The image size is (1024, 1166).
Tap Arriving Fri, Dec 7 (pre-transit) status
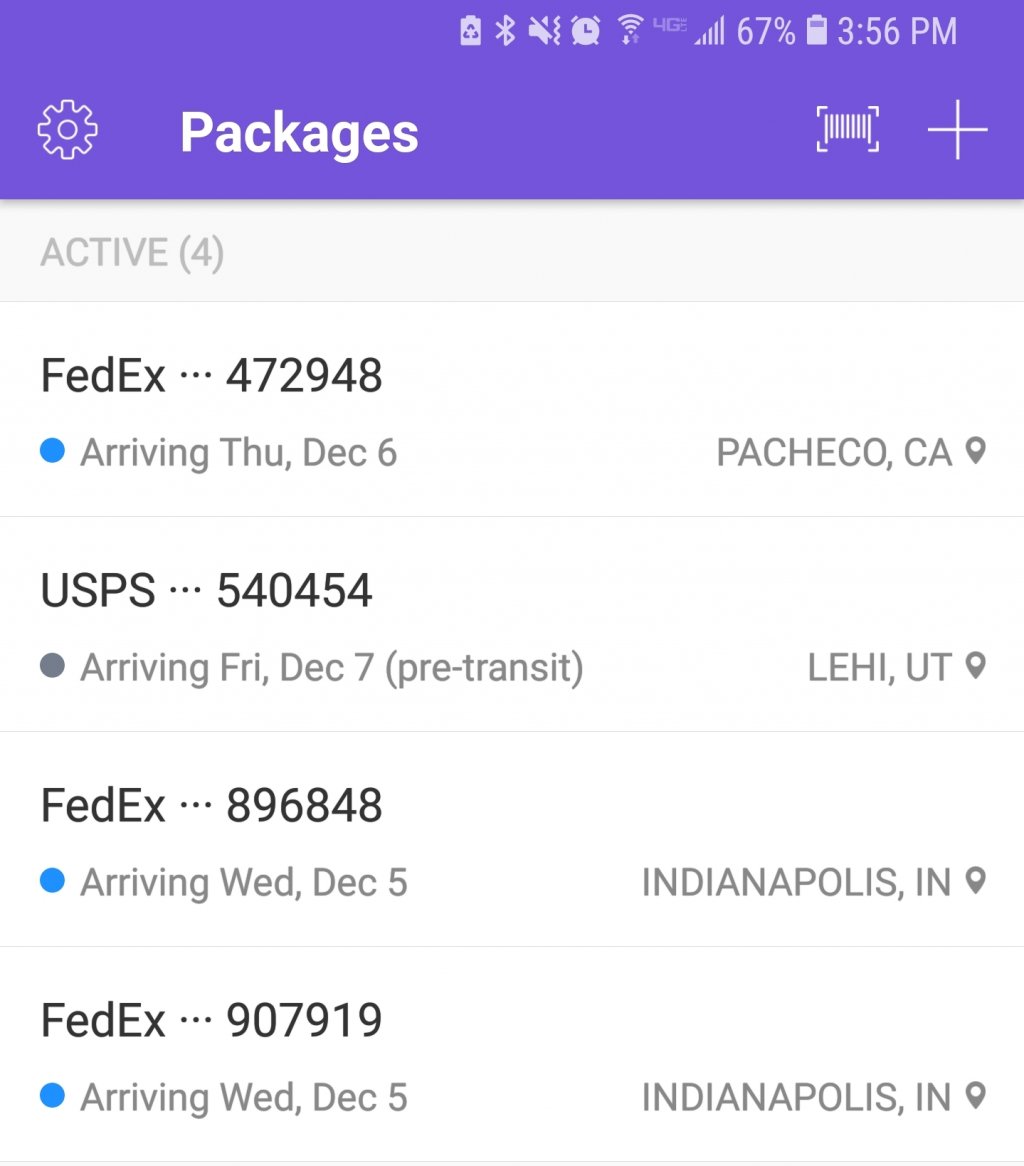coord(331,667)
